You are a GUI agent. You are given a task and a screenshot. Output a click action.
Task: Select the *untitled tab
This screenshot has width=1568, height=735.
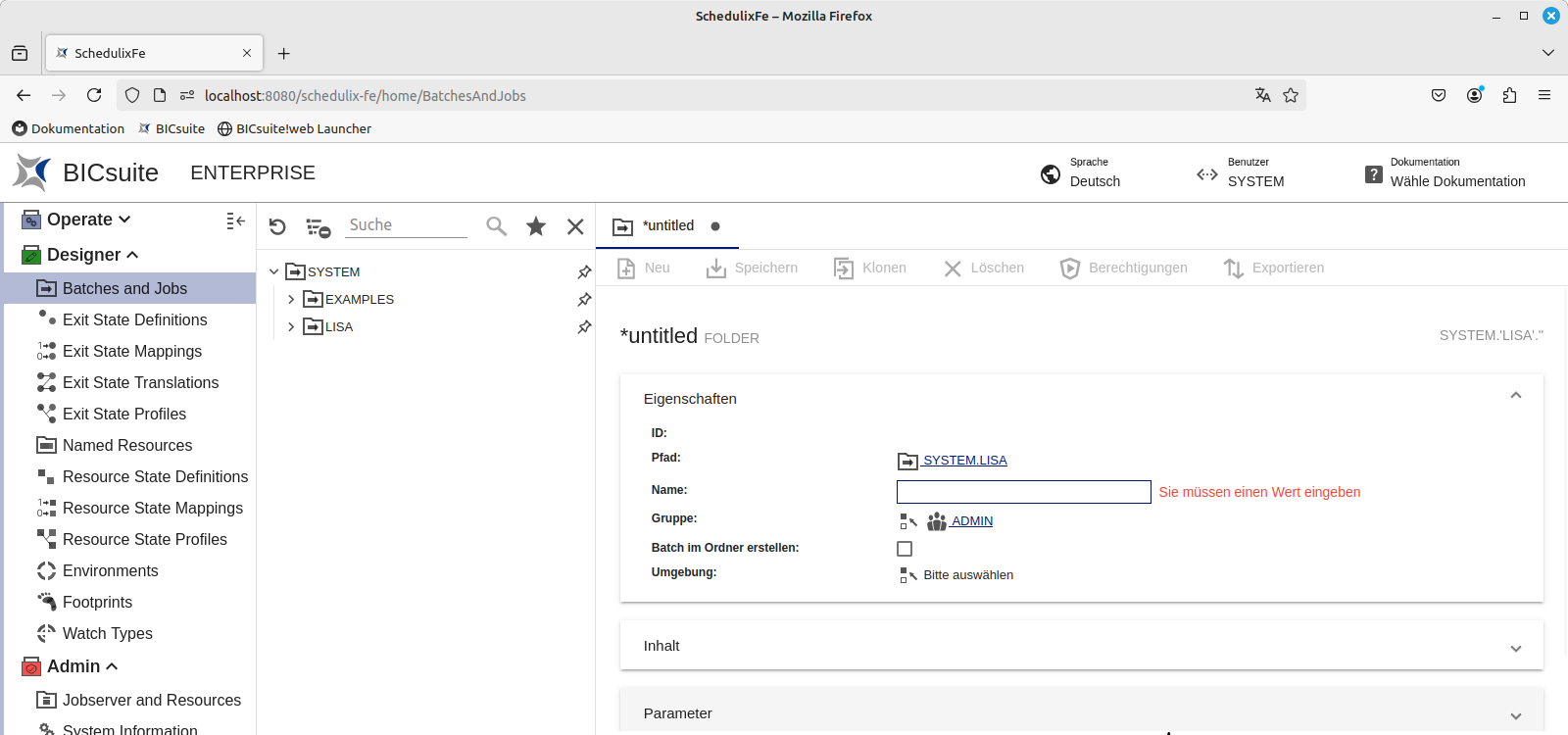[x=667, y=226]
